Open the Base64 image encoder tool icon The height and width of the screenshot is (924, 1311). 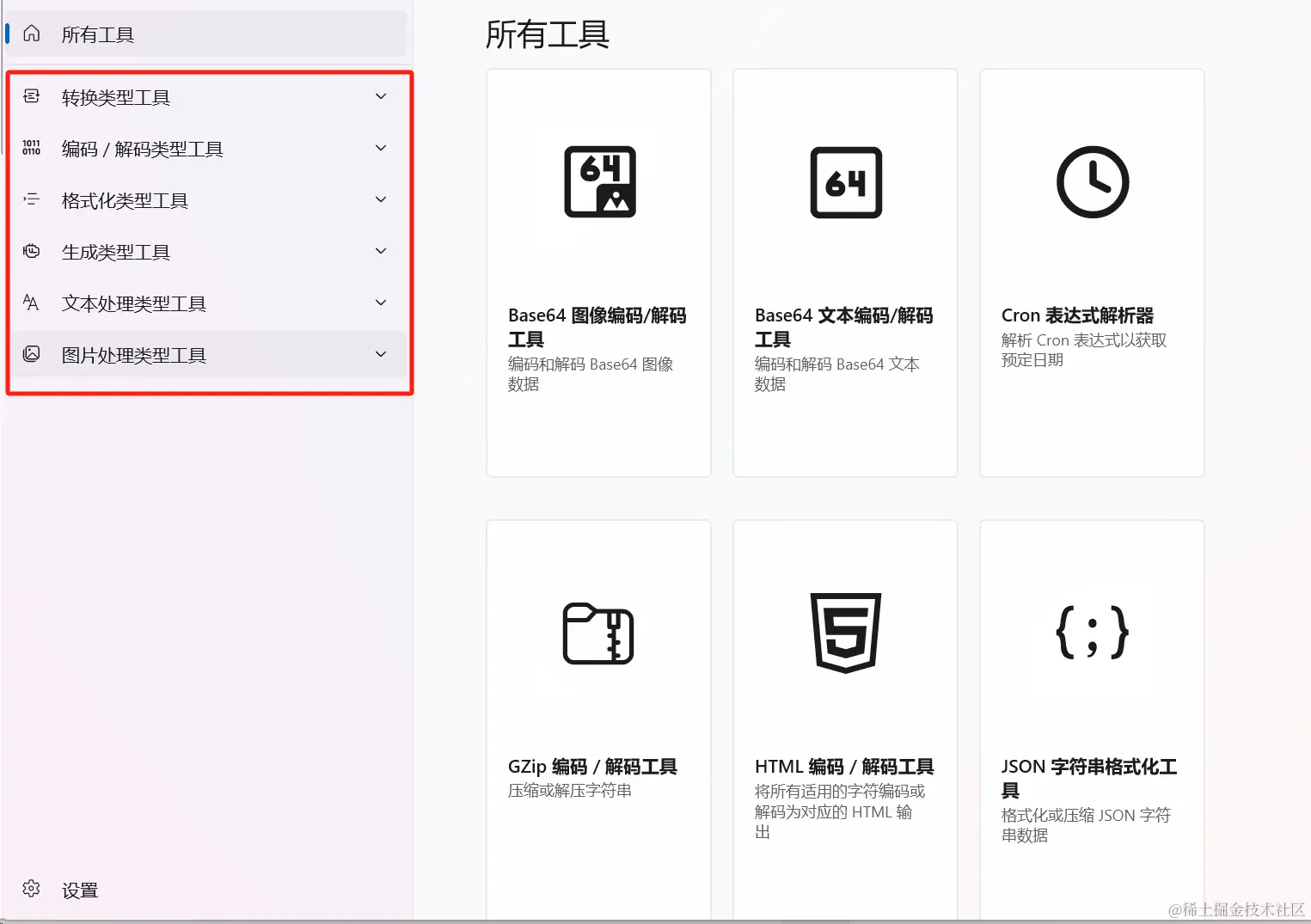pyautogui.click(x=598, y=181)
